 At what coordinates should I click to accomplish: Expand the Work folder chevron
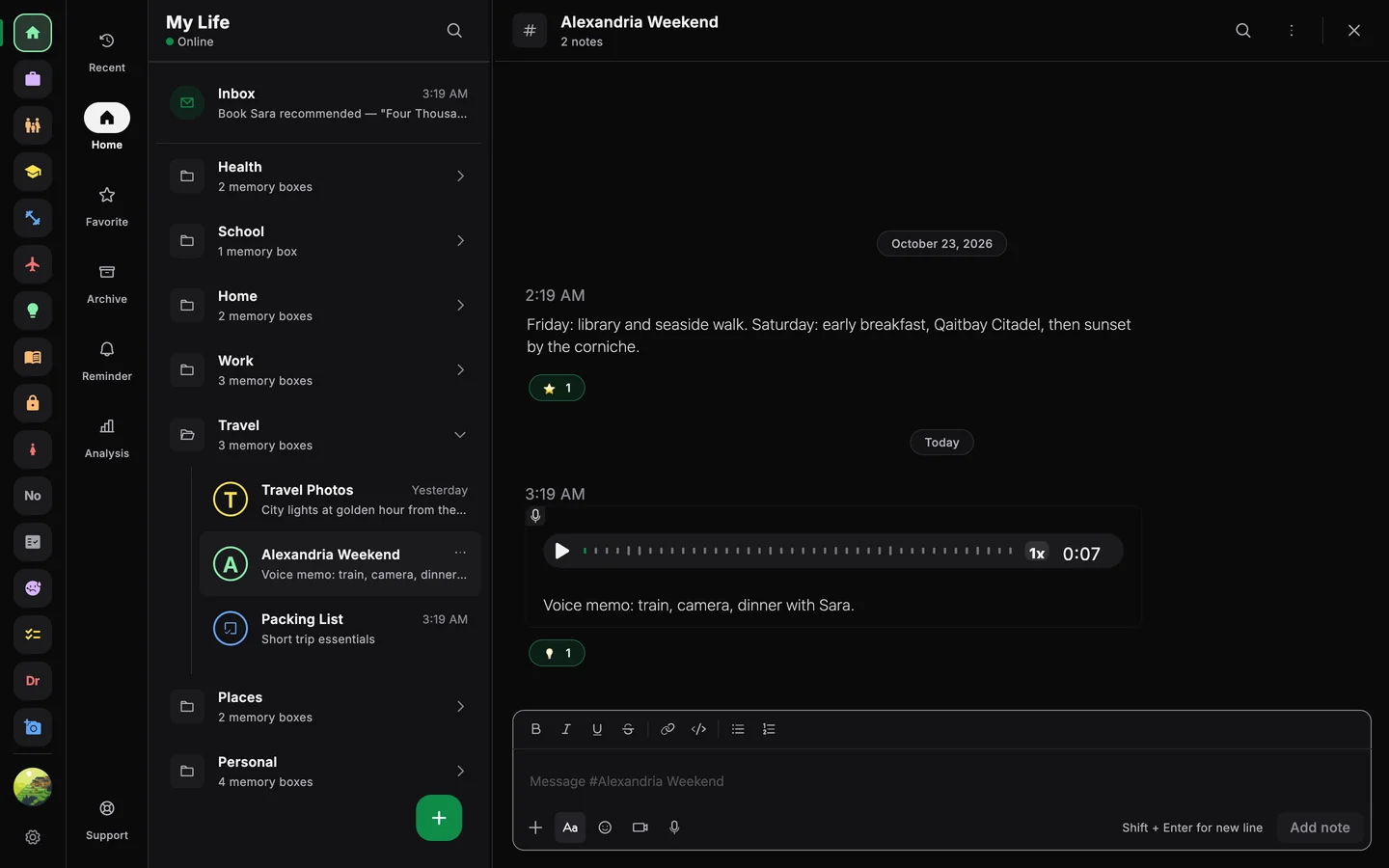[x=460, y=370]
